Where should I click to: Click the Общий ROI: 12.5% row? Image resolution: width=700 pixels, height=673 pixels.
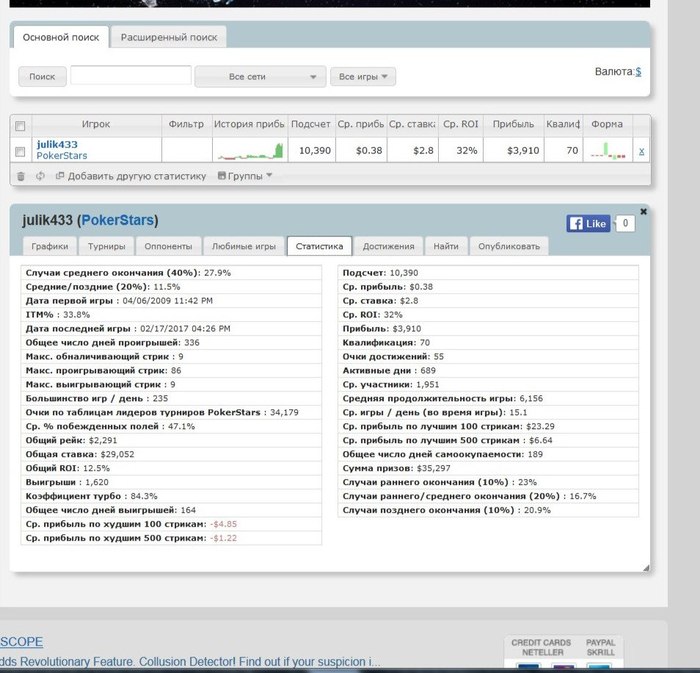point(171,468)
